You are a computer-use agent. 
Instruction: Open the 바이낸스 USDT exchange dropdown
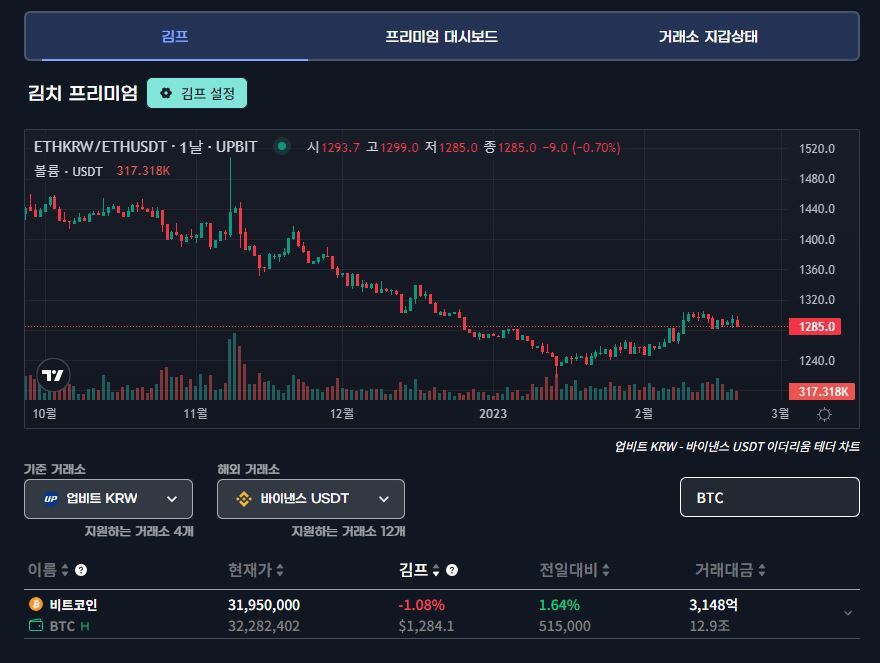311,499
